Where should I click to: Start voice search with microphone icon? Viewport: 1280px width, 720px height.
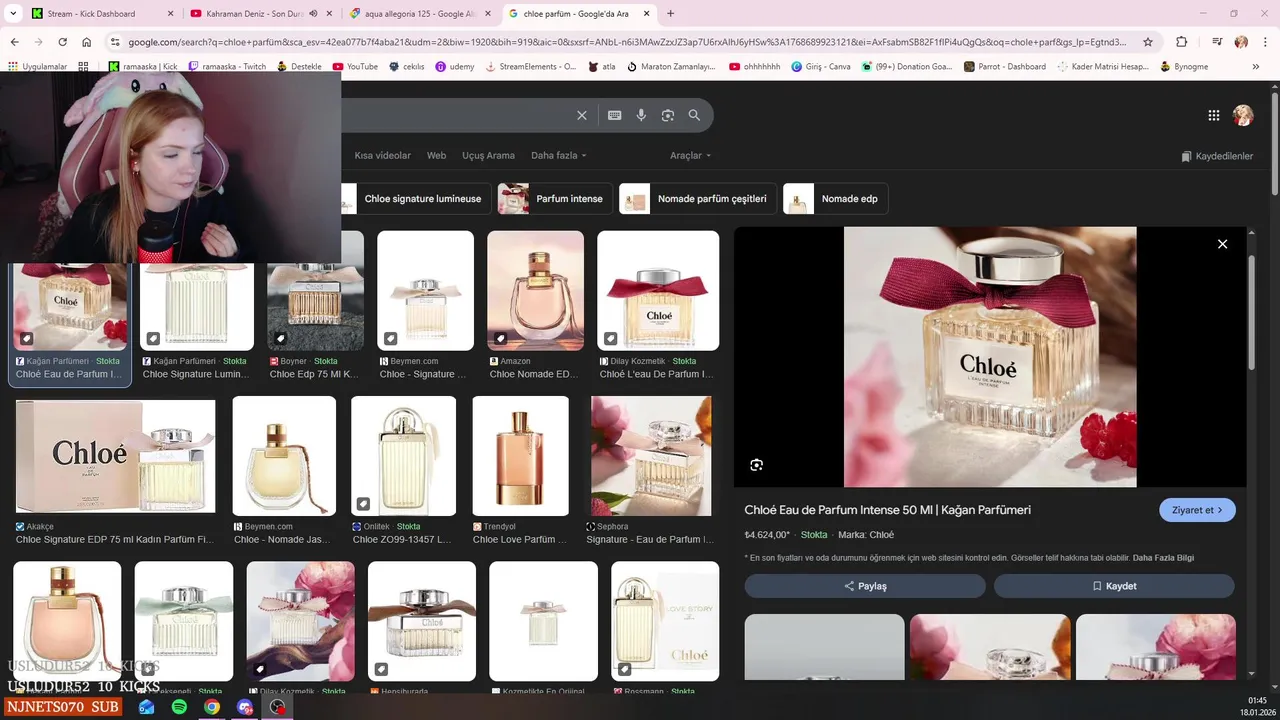coord(641,115)
